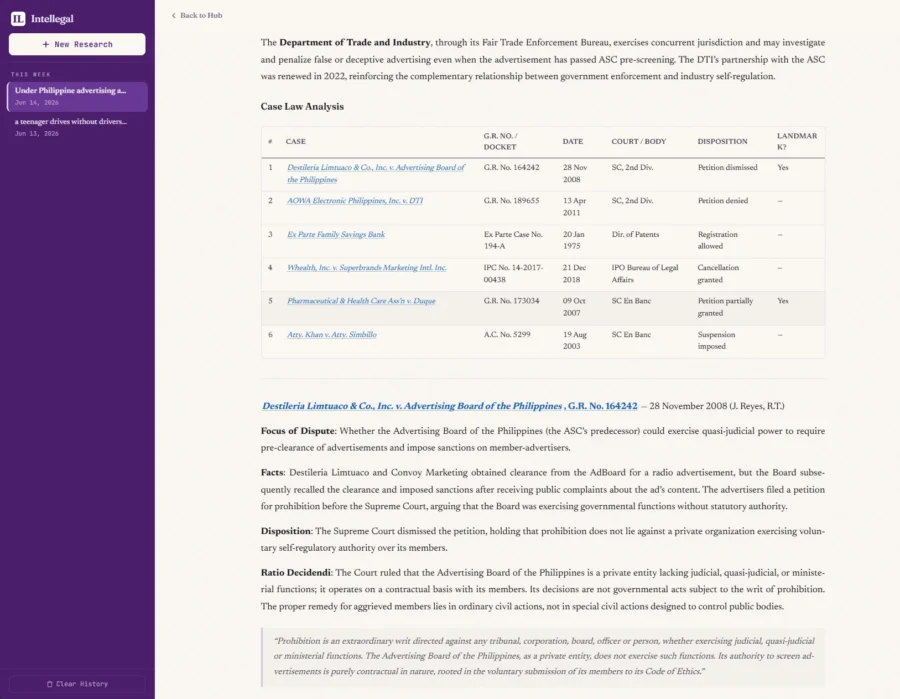Start a New Research session
This screenshot has width=900, height=699.
77,44
